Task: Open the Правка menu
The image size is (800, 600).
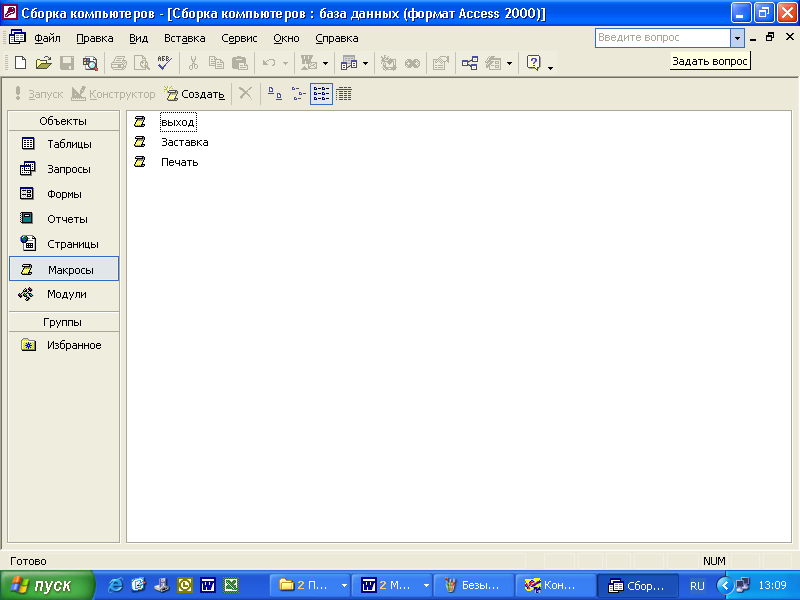Action: [94, 38]
